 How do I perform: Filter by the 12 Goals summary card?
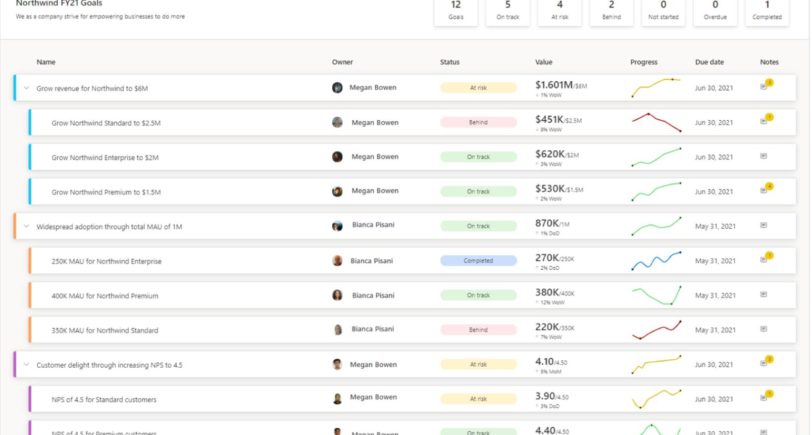pos(456,11)
